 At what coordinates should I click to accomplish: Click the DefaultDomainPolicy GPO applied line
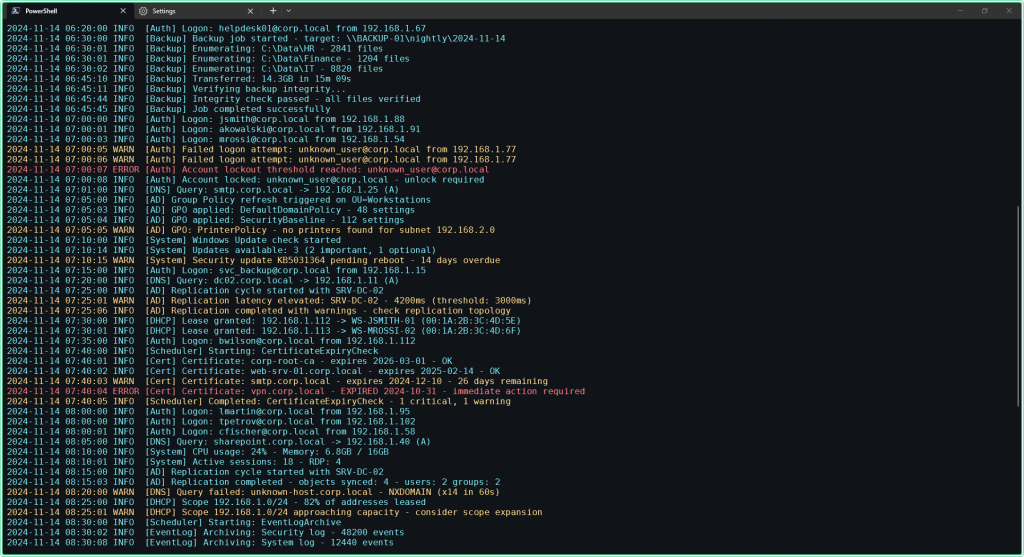(x=211, y=210)
